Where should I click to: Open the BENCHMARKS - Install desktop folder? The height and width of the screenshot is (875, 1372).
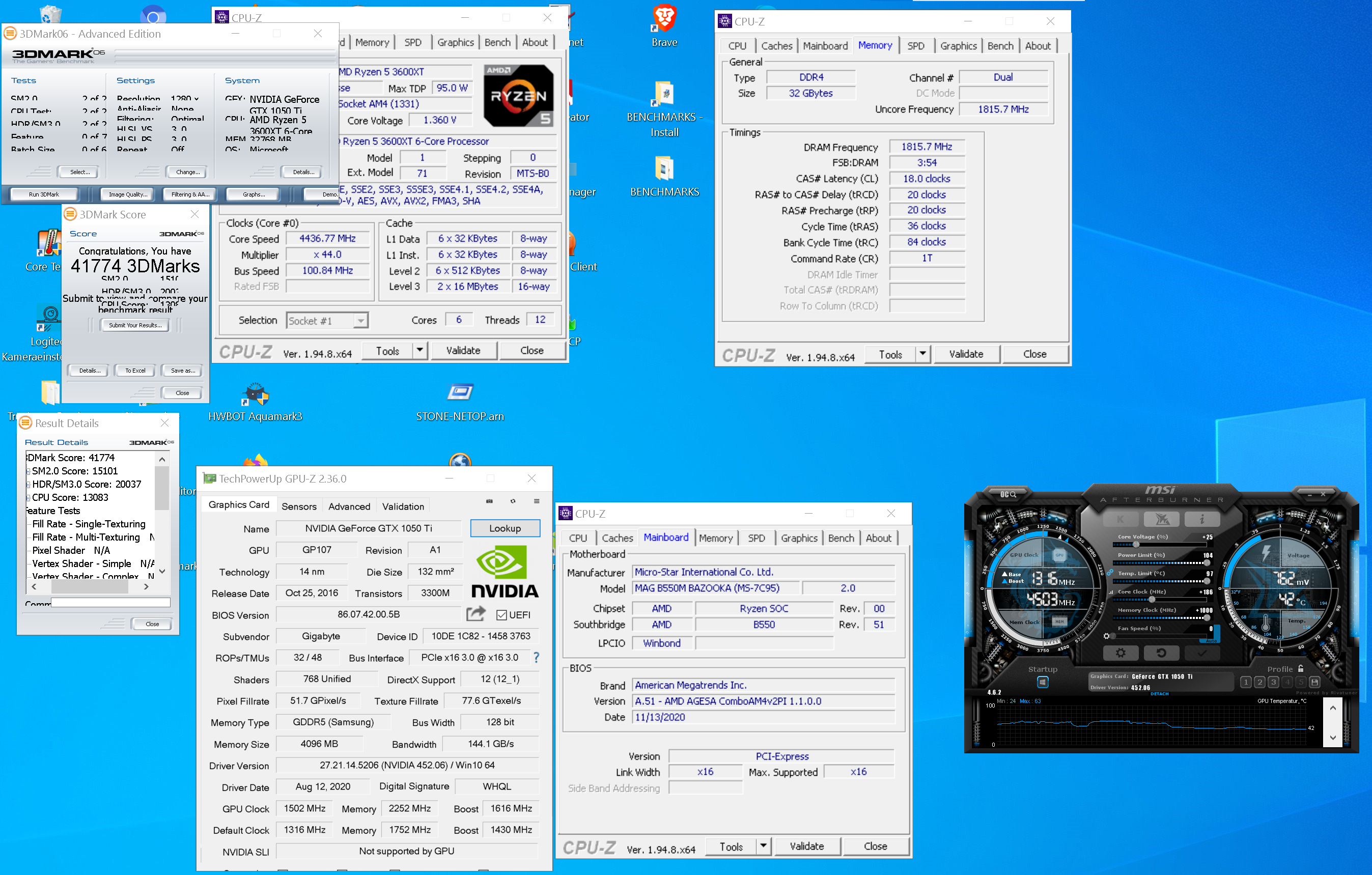click(x=664, y=108)
